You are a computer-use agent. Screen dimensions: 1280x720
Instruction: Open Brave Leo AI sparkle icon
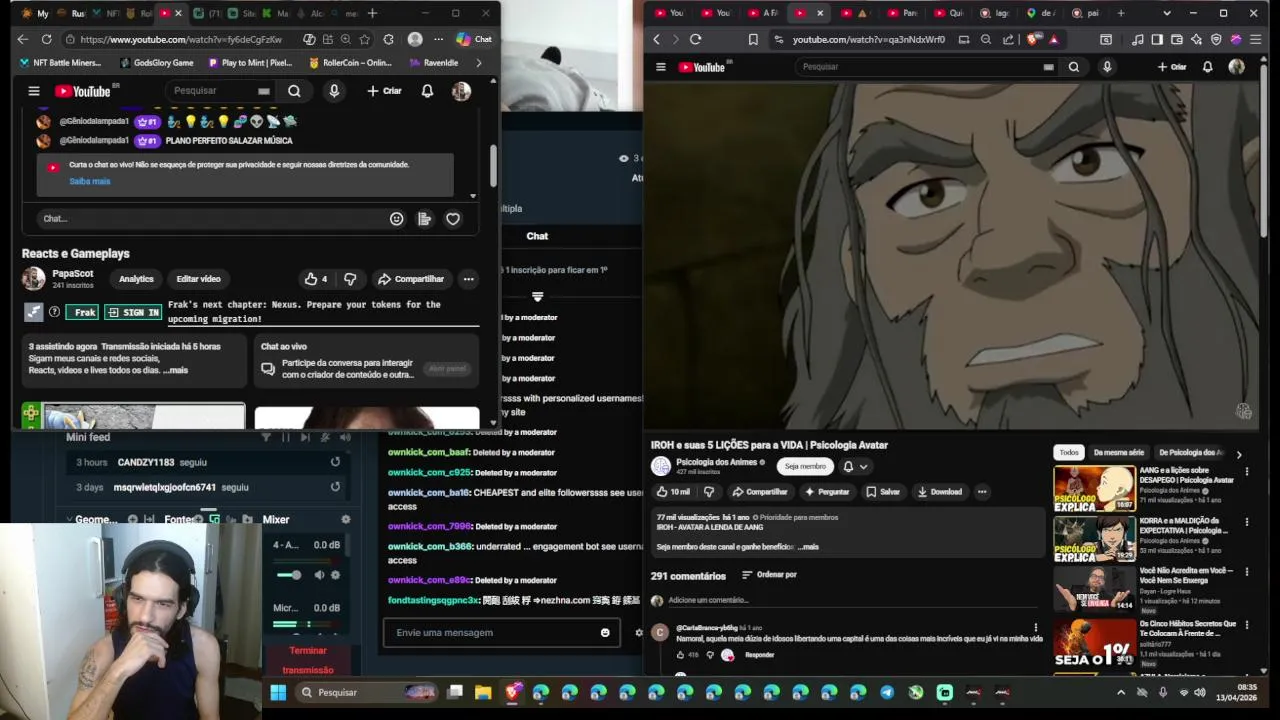[x=1196, y=40]
